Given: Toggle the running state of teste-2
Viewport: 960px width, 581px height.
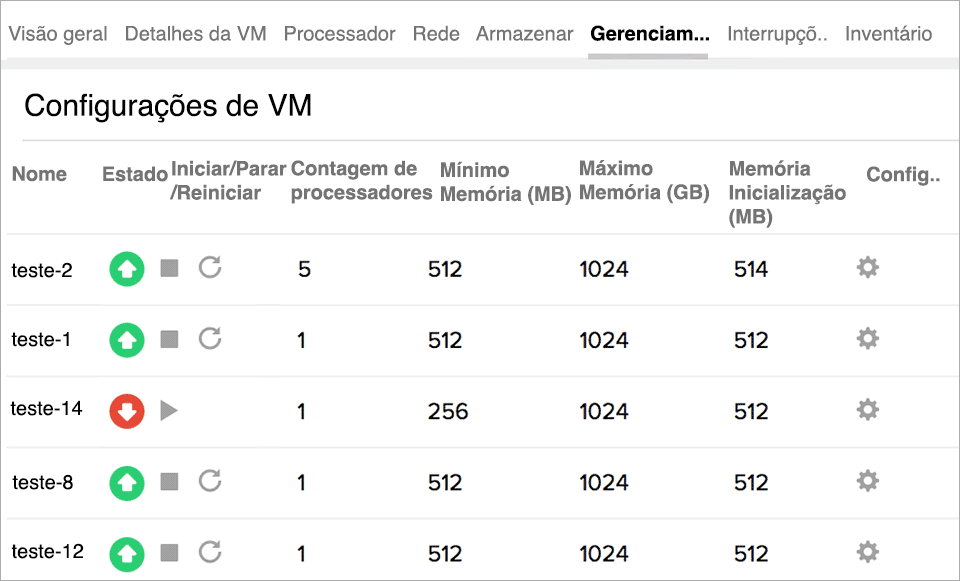Looking at the screenshot, I should click(x=126, y=268).
